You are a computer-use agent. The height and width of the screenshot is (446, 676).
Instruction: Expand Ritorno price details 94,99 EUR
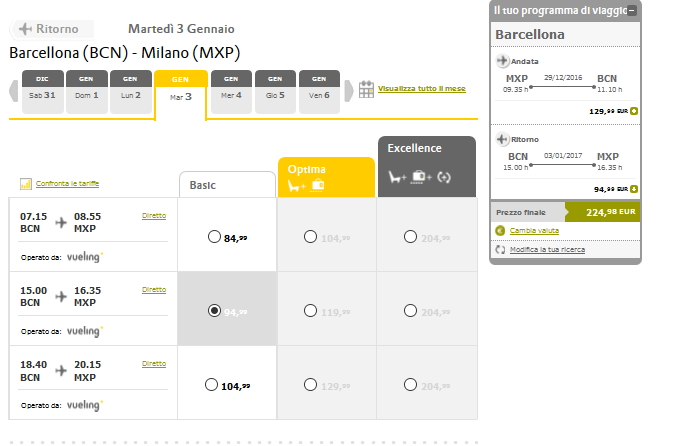coord(634,188)
